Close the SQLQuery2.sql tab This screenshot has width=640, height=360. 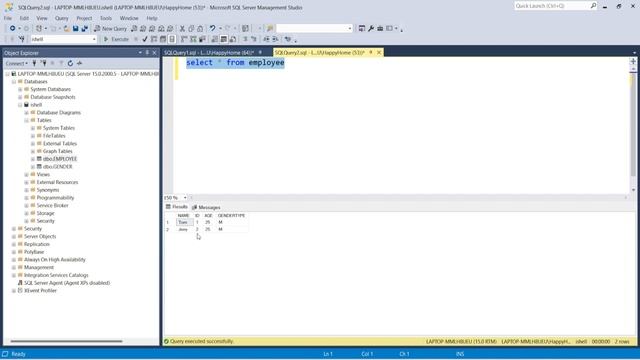[379, 52]
